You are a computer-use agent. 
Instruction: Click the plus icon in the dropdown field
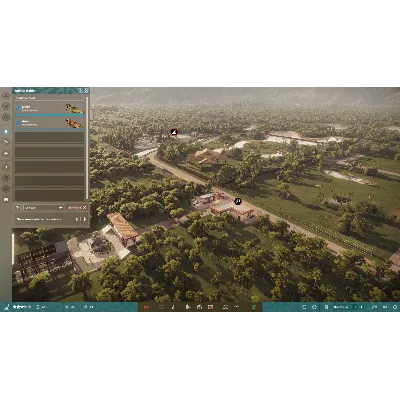point(61,207)
